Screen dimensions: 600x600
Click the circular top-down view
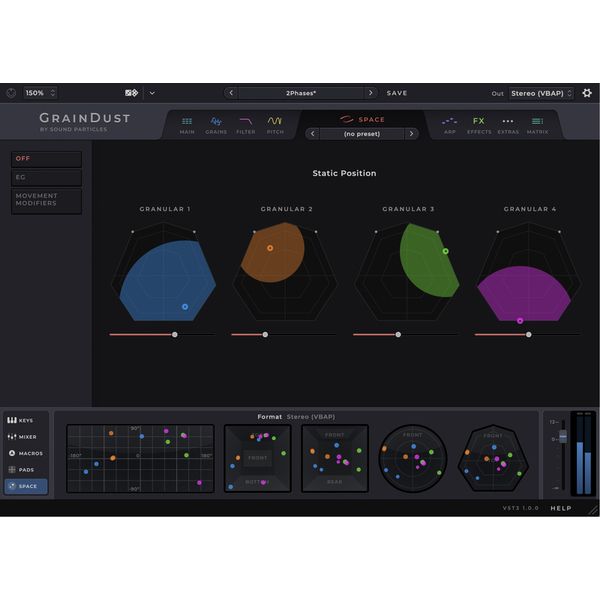click(x=412, y=458)
